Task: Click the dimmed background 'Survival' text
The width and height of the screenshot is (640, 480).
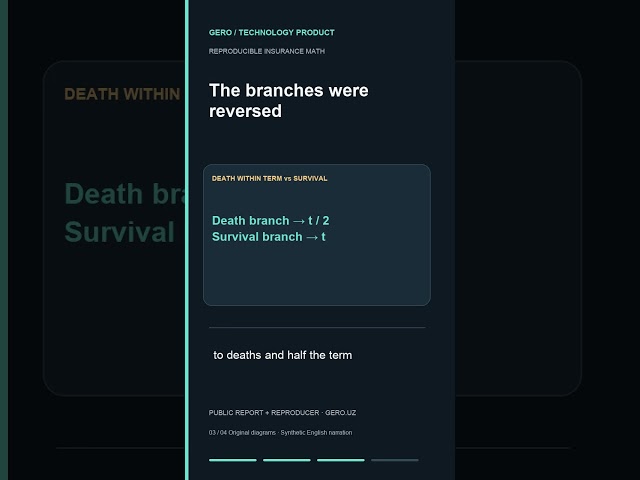Action: 120,232
